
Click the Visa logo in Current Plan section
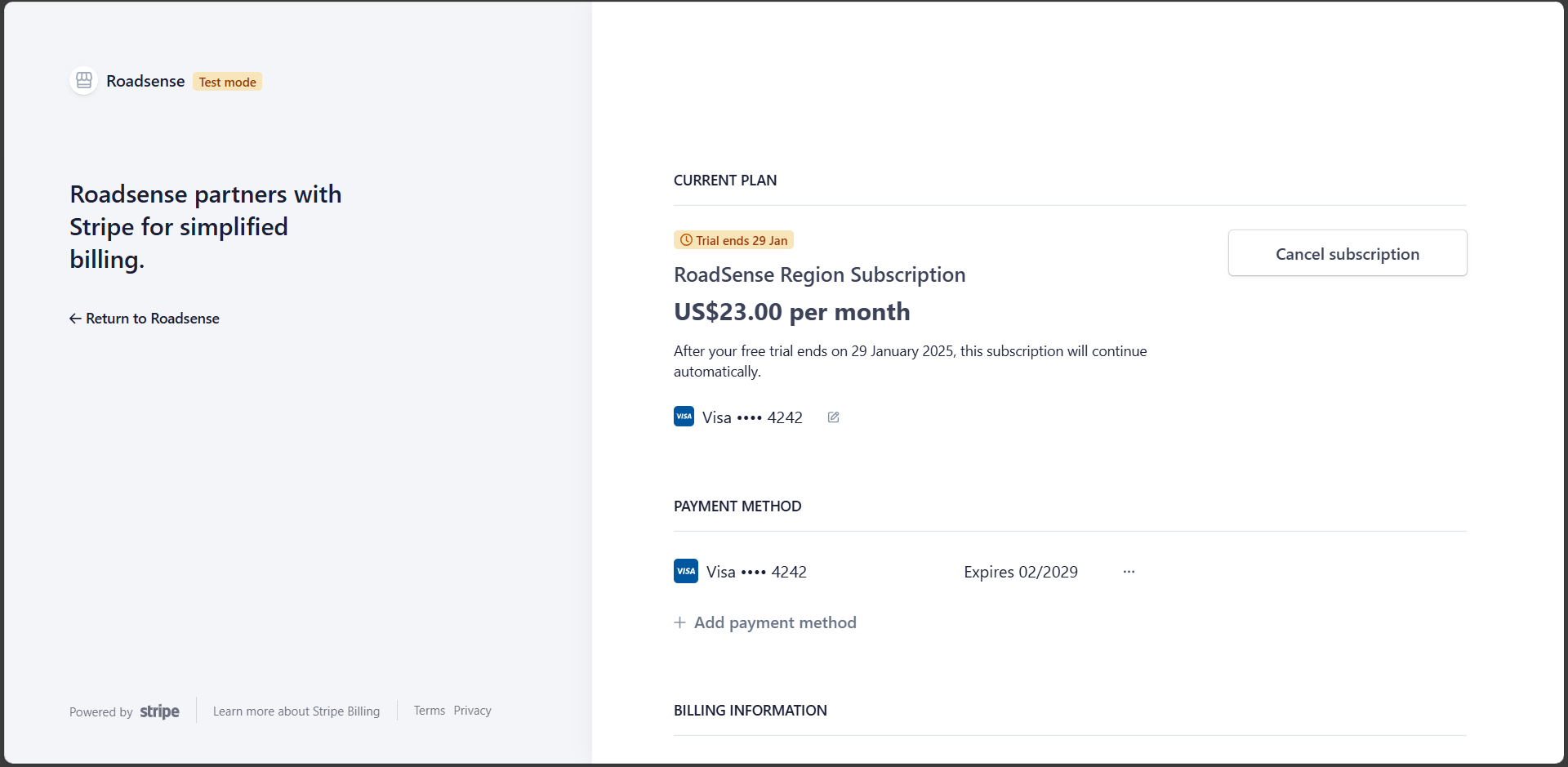[684, 417]
